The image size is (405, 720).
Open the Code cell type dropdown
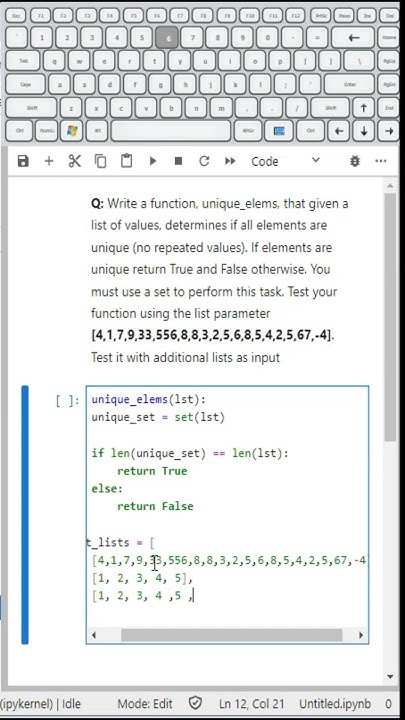click(285, 161)
